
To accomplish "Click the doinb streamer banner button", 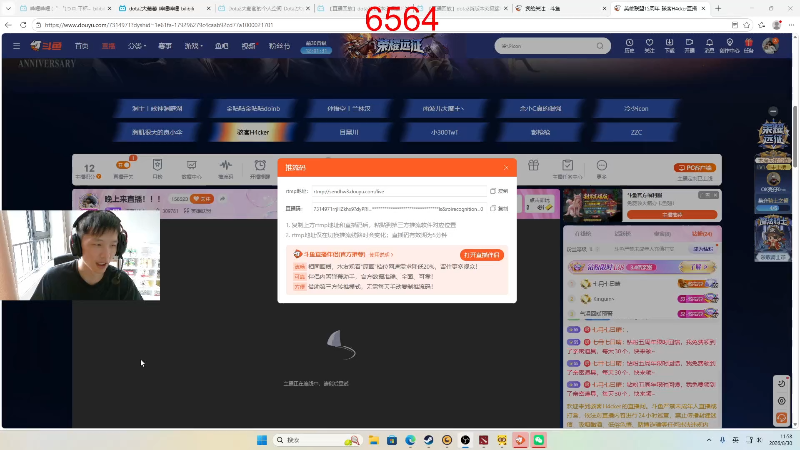I will tap(253, 109).
